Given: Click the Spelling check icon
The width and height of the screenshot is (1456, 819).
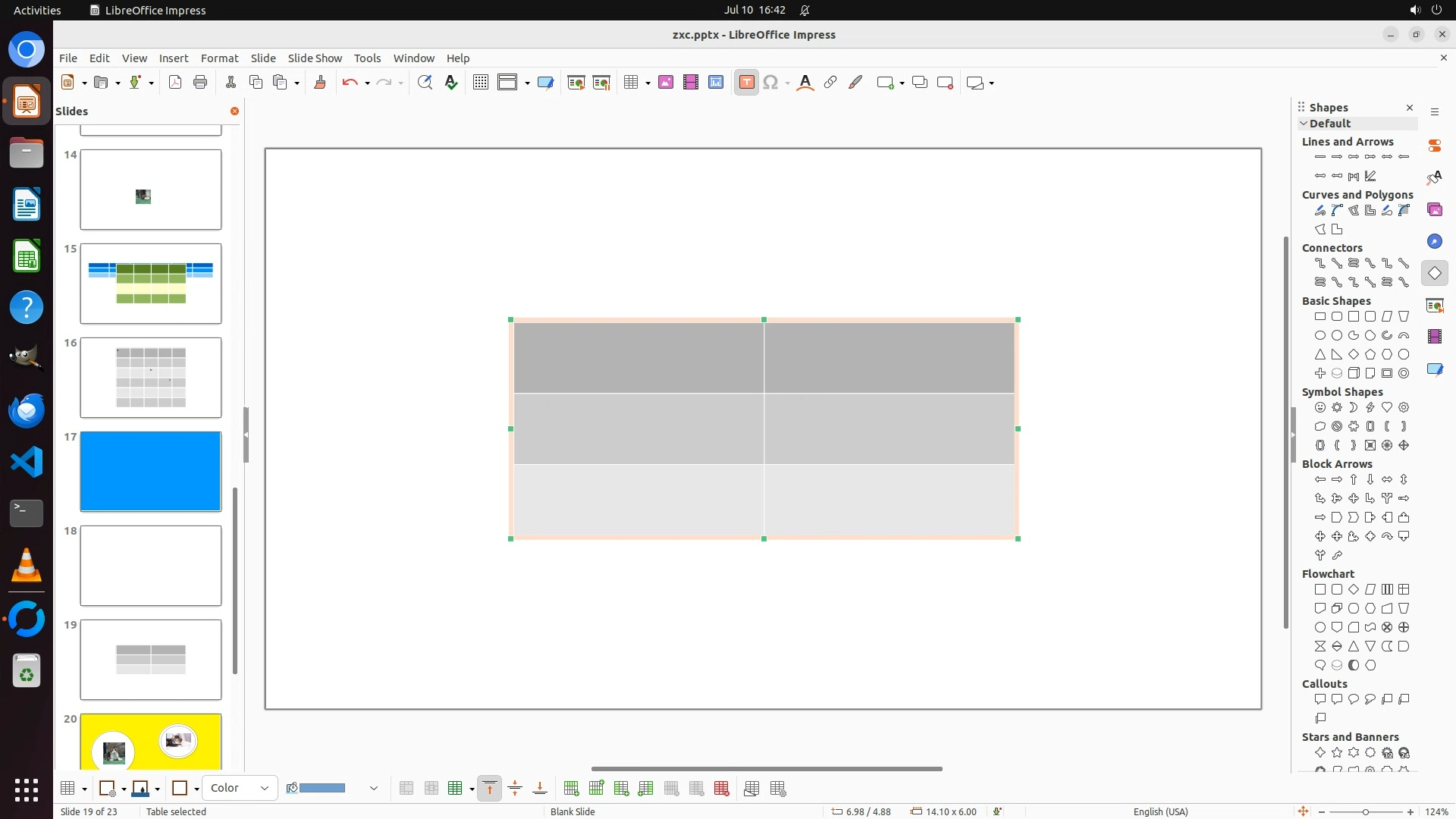Looking at the screenshot, I should point(451,83).
